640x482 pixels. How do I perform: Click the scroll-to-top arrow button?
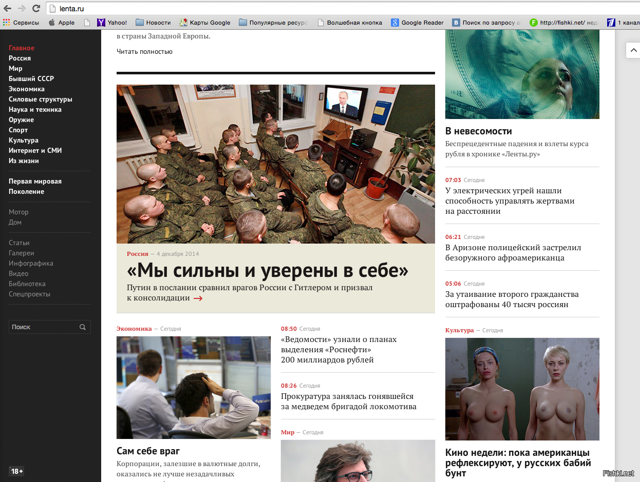[632, 50]
